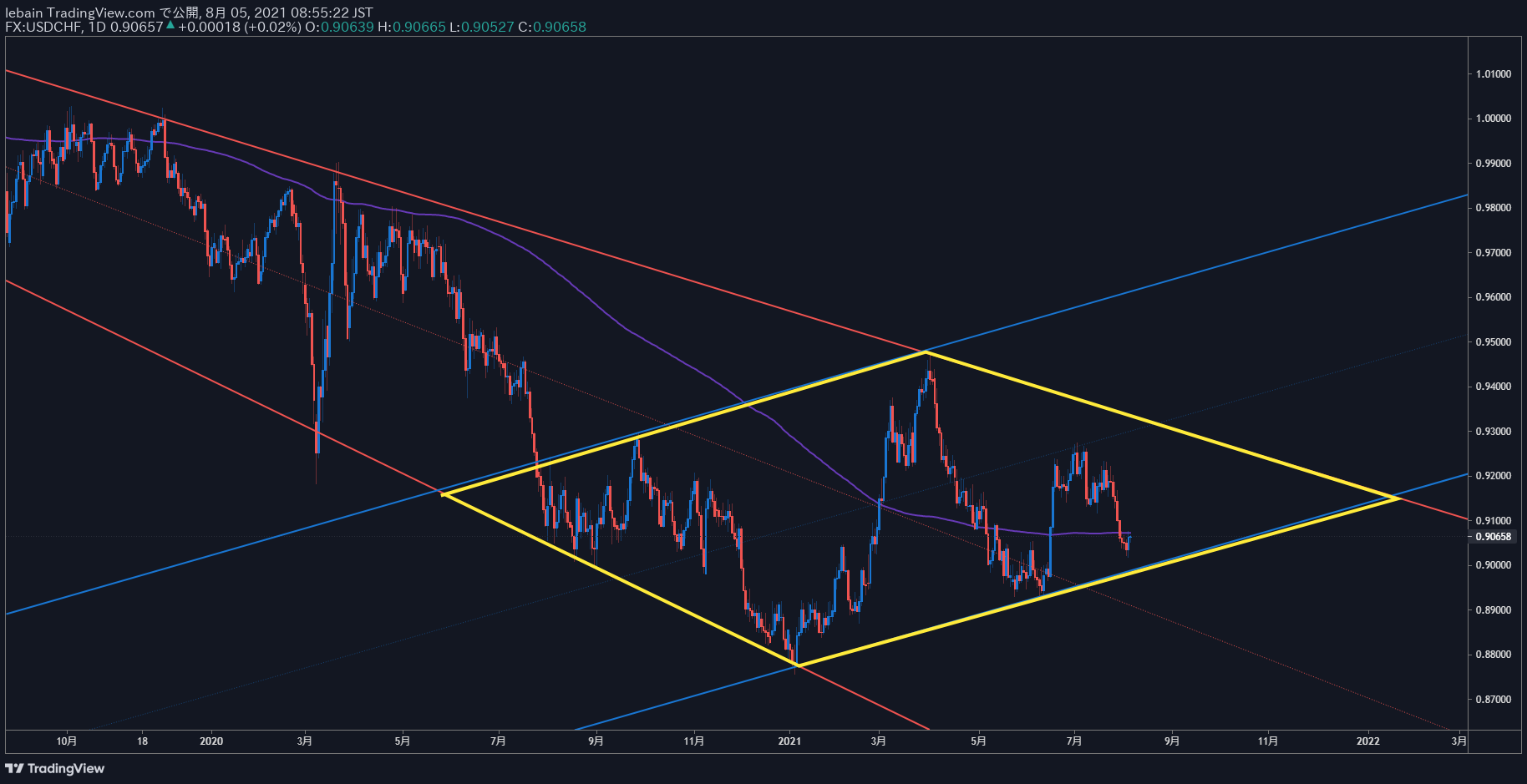1527x784 pixels.
Task: Click the 2021 label on time axis
Action: (789, 741)
